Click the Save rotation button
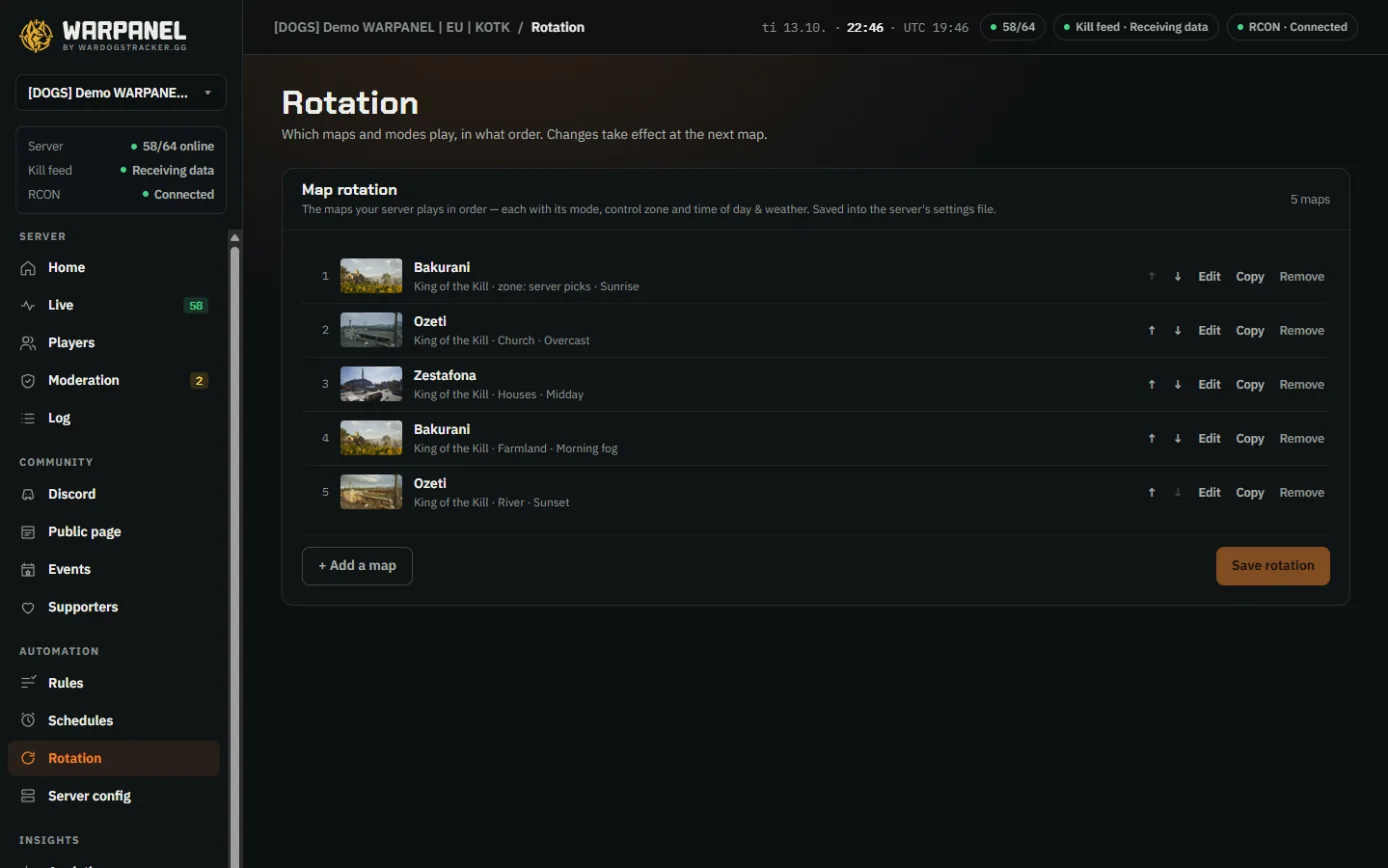 click(x=1273, y=566)
